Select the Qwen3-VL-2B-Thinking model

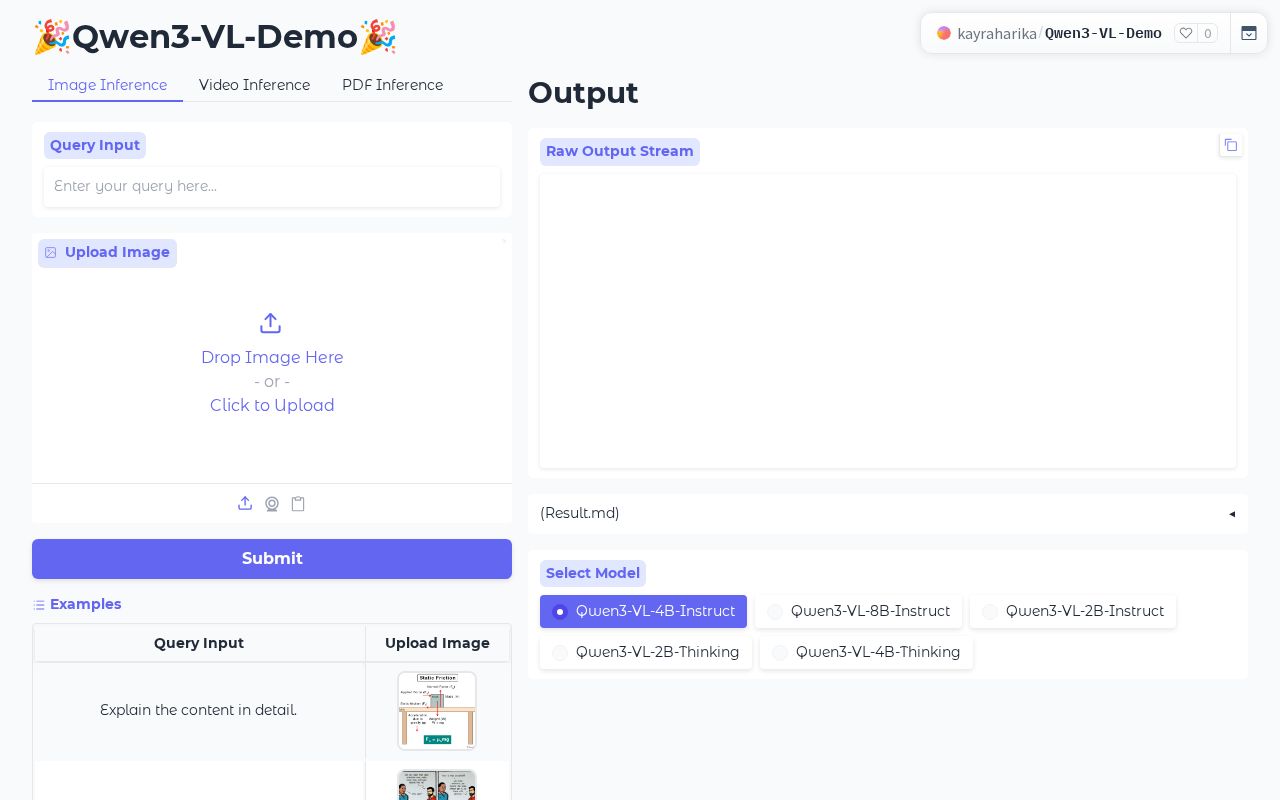pyautogui.click(x=646, y=652)
